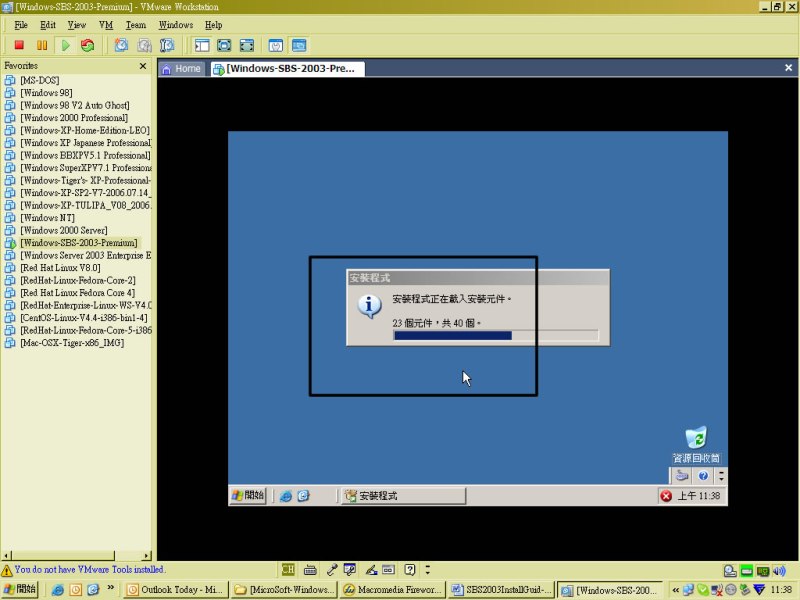Screen dimensions: 800x600
Task: Open the VM menu
Action: point(106,25)
